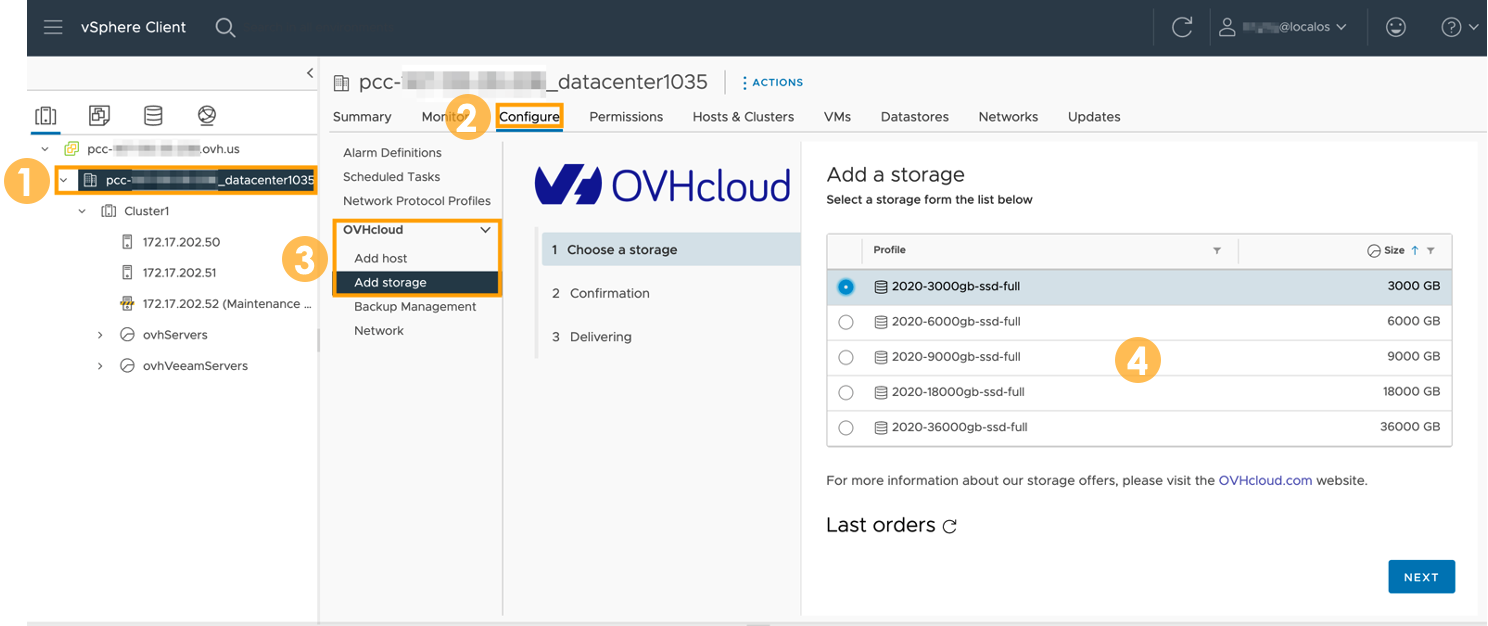Switch to VMs and Templates inventory view
This screenshot has width=1488, height=626.
point(99,115)
